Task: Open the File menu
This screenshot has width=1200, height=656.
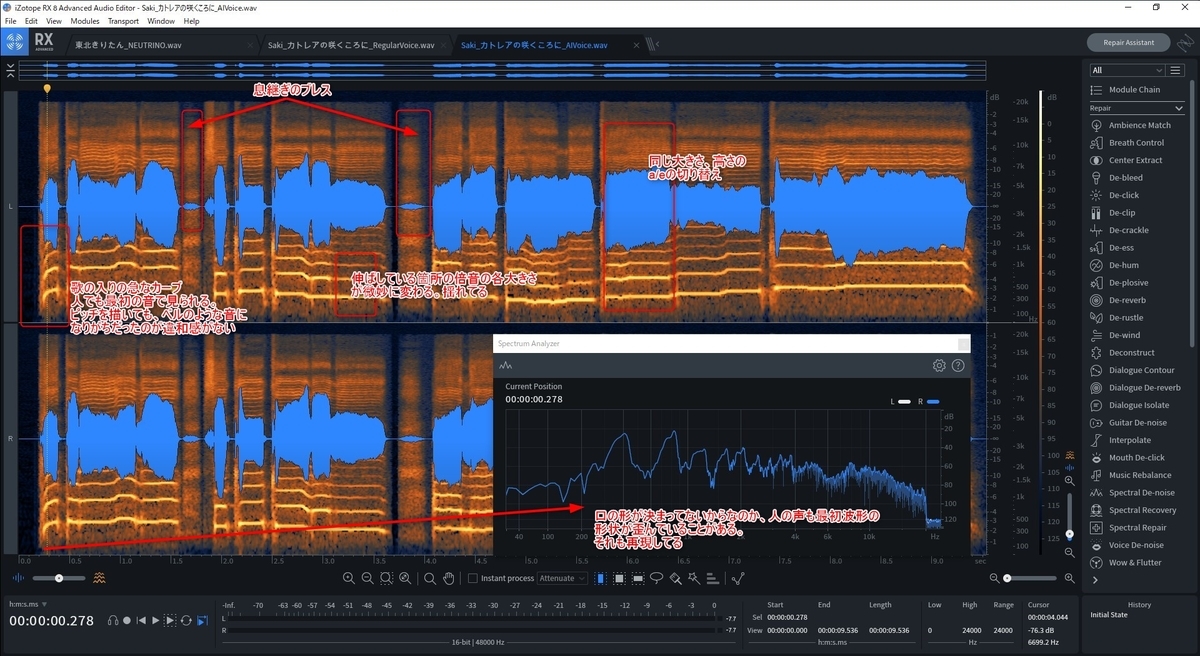Action: click(10, 21)
